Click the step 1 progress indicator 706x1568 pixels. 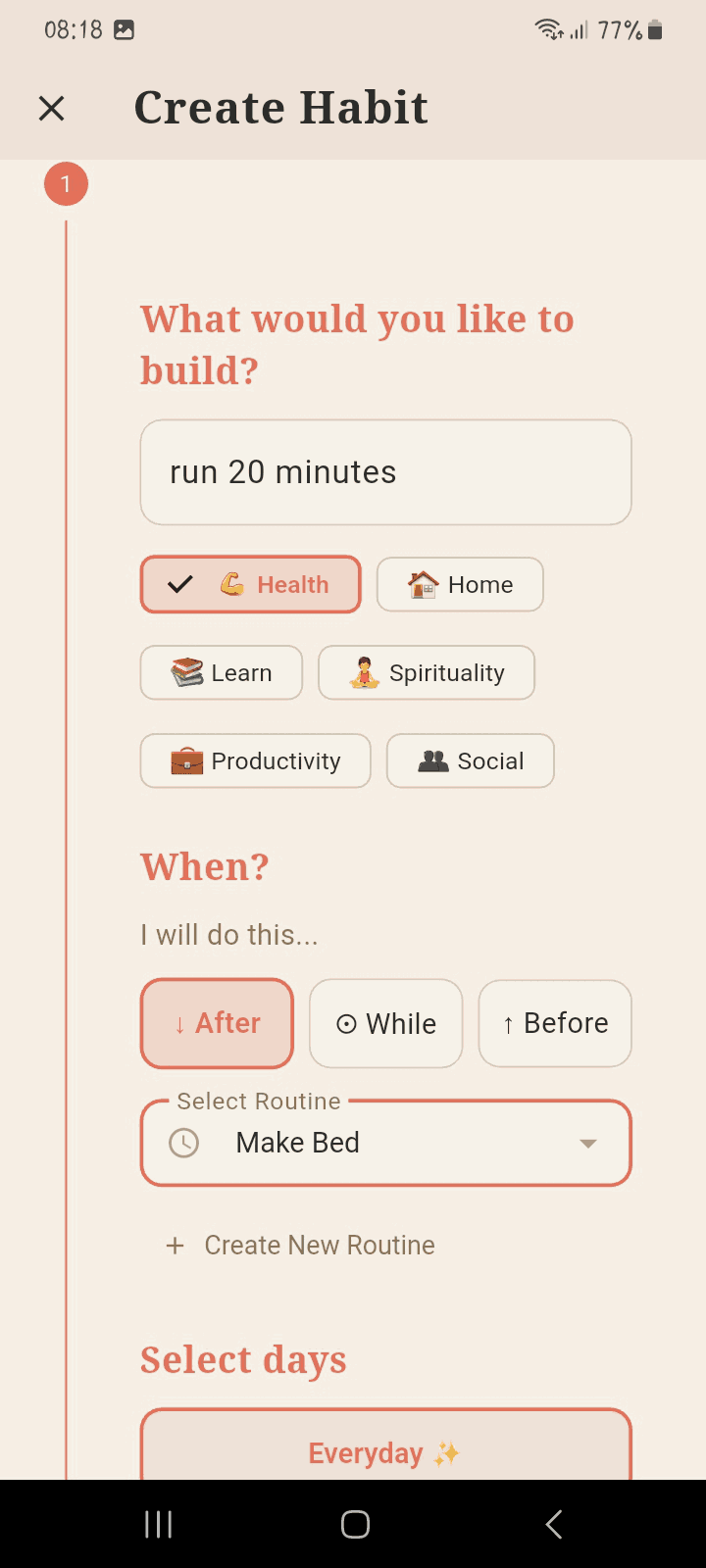click(x=66, y=183)
